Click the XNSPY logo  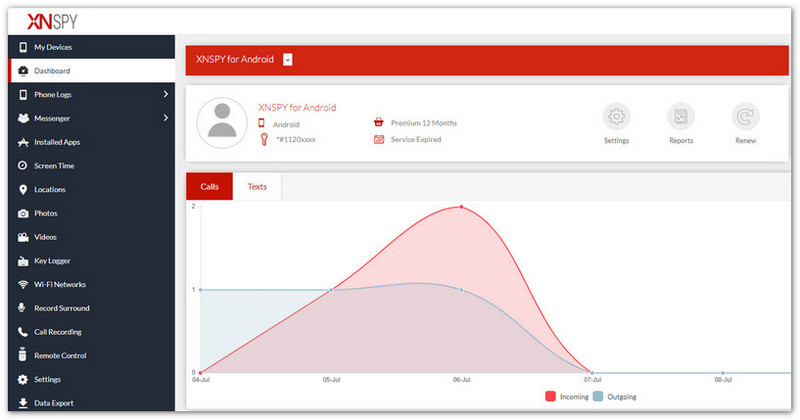(x=52, y=21)
